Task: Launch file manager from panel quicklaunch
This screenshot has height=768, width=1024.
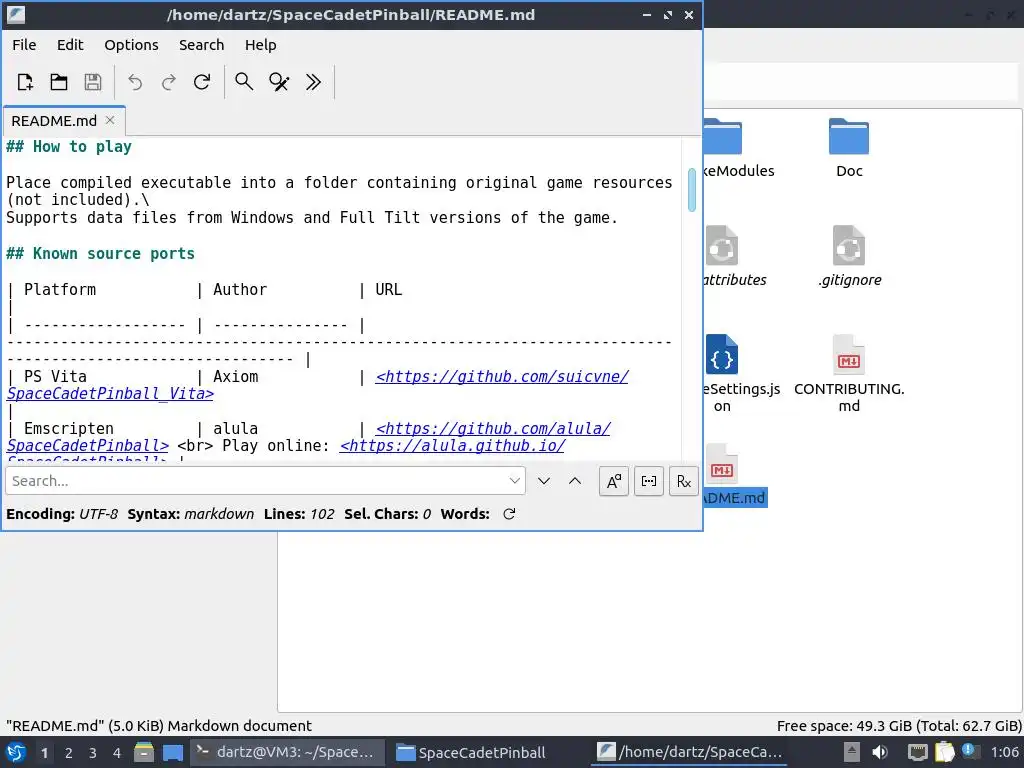Action: click(x=144, y=752)
